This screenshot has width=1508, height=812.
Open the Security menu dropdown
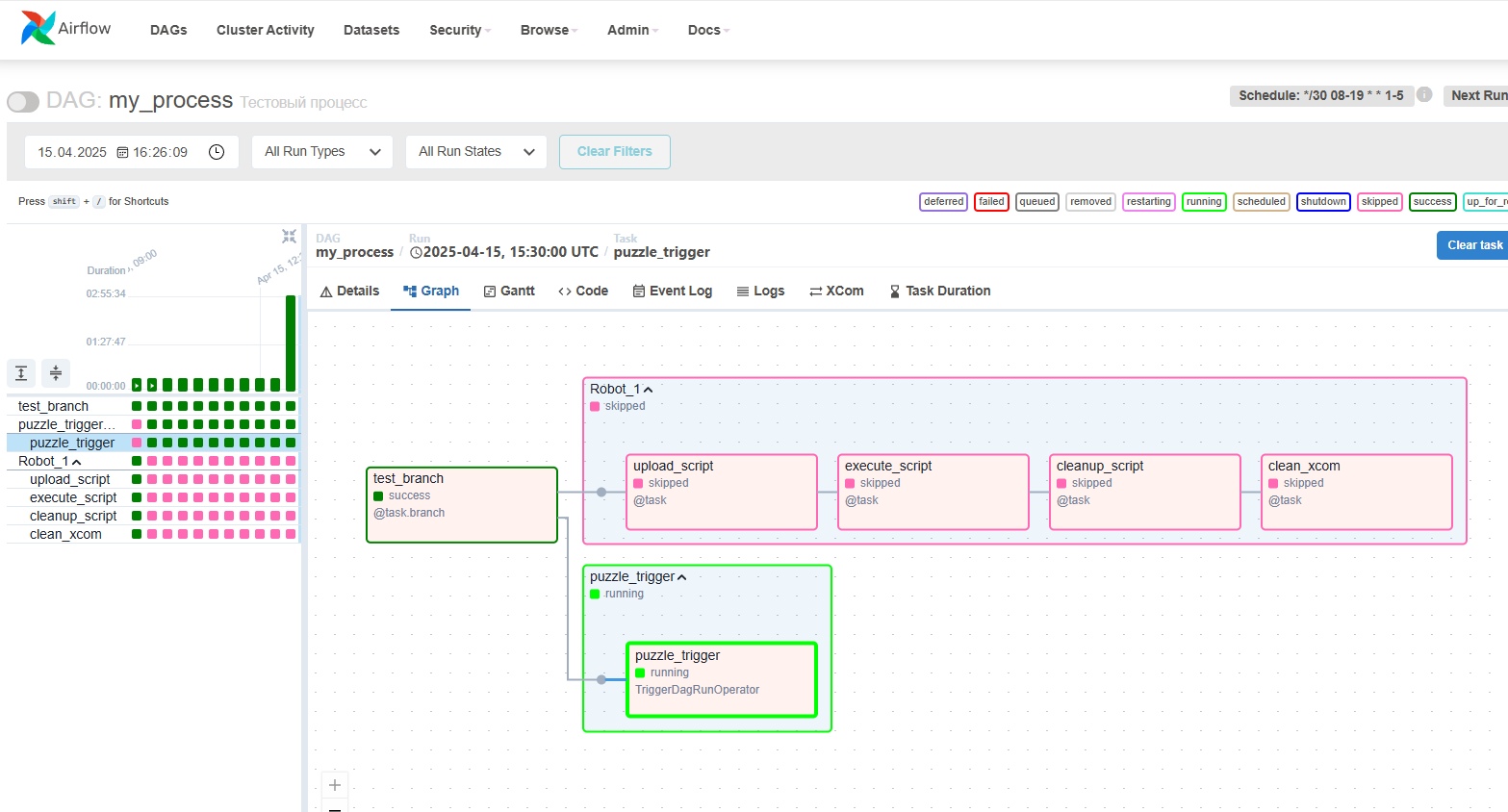(x=460, y=30)
